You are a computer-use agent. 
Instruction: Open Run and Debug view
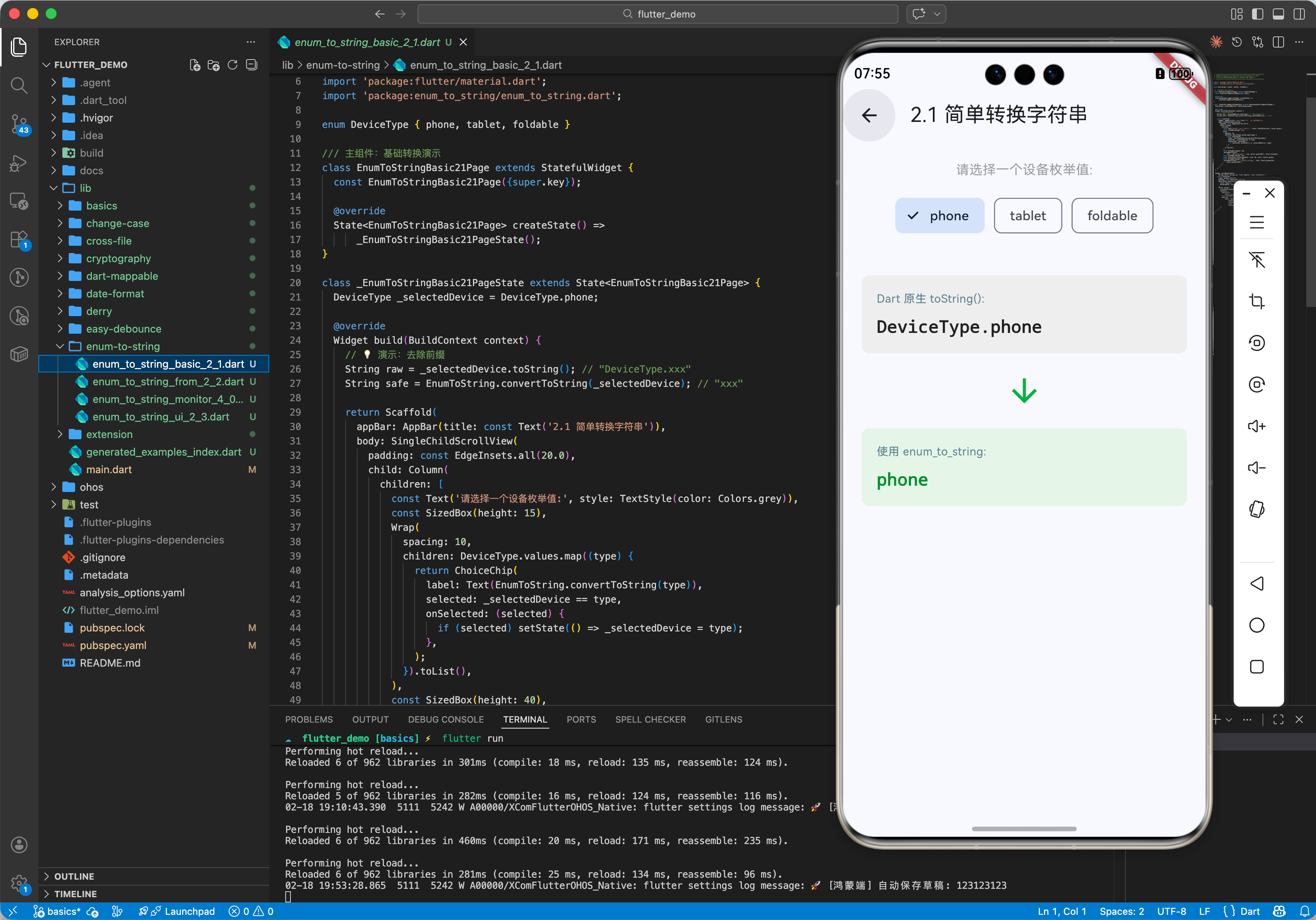coord(19,163)
